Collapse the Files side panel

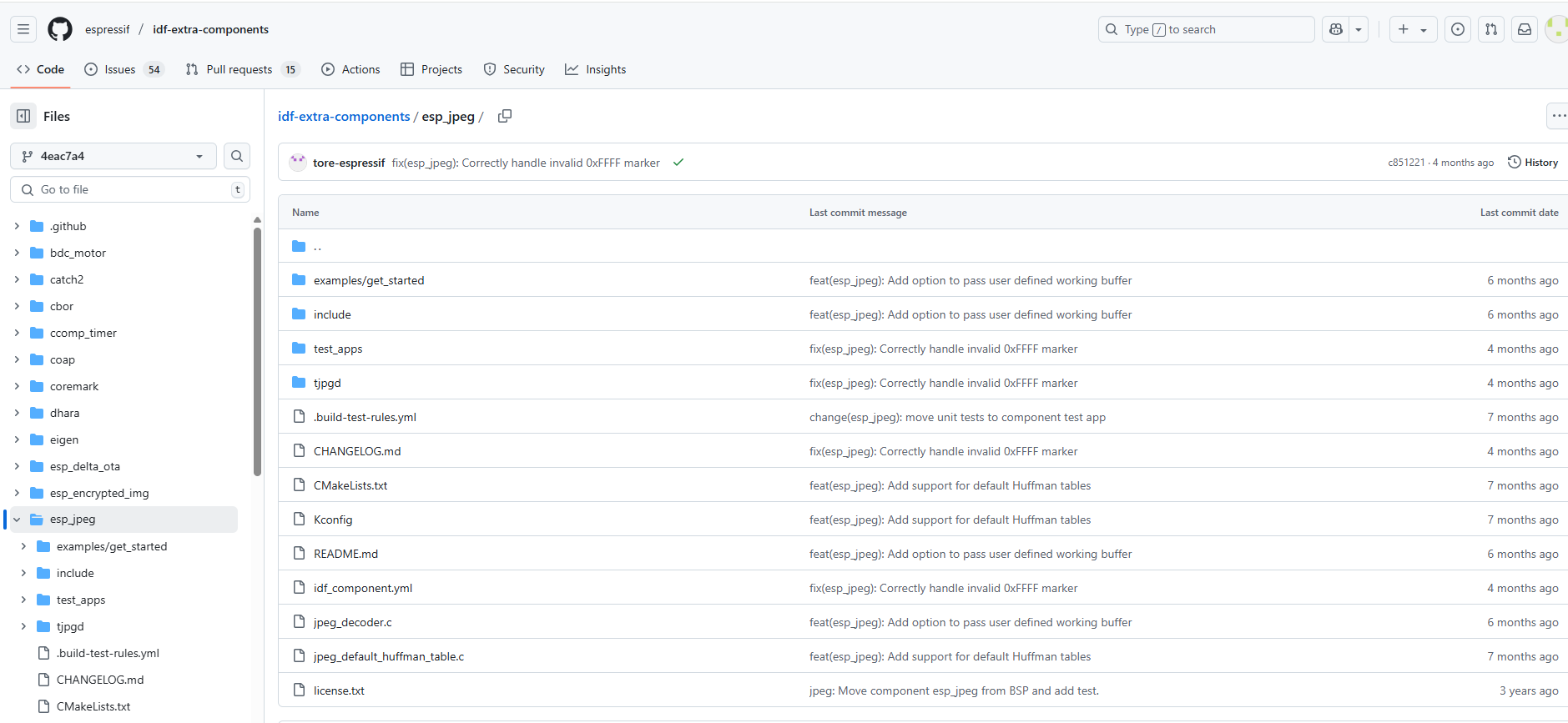(23, 116)
